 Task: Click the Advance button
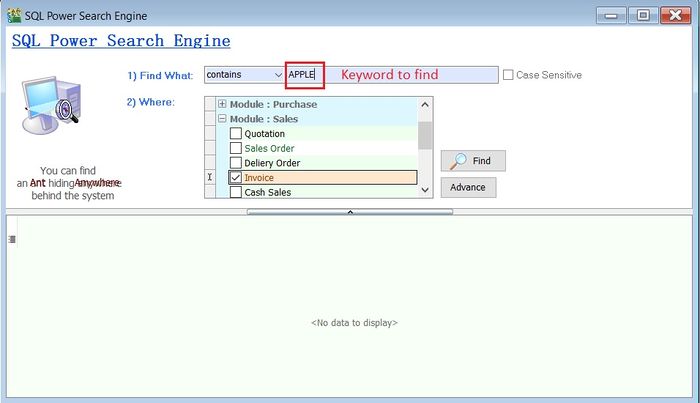tap(467, 187)
